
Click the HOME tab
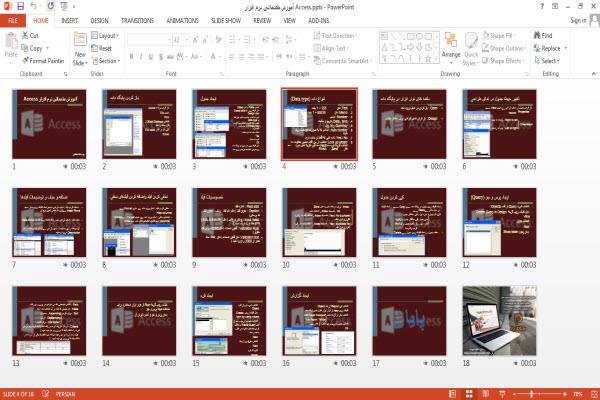coord(41,21)
